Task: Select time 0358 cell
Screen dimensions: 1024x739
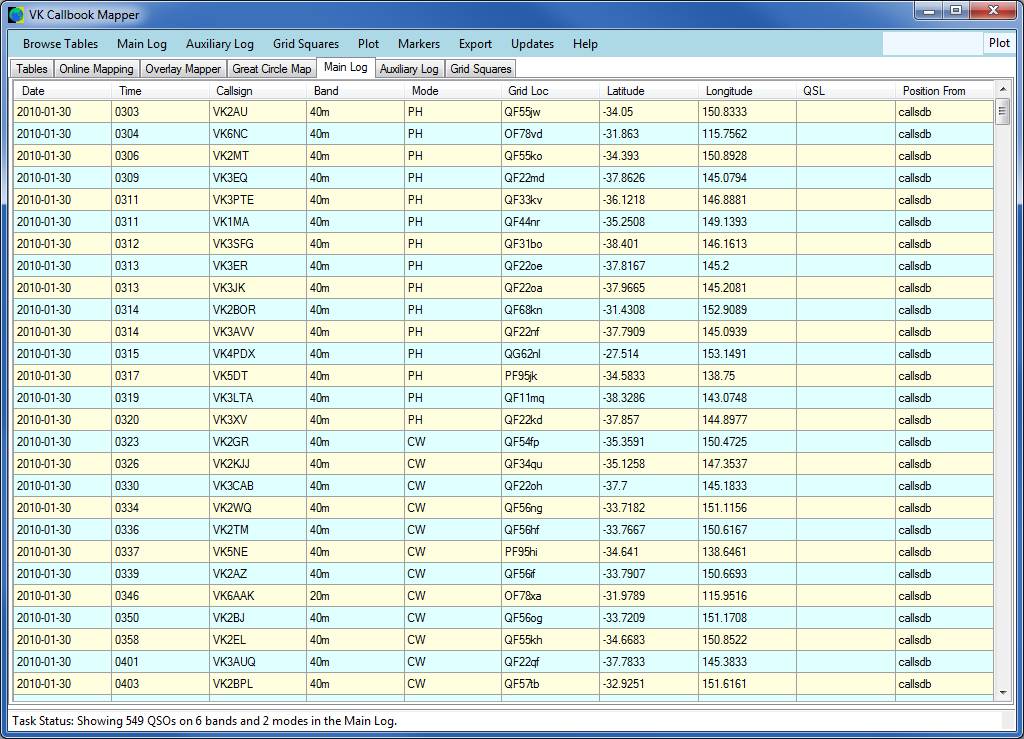Action: coord(161,640)
